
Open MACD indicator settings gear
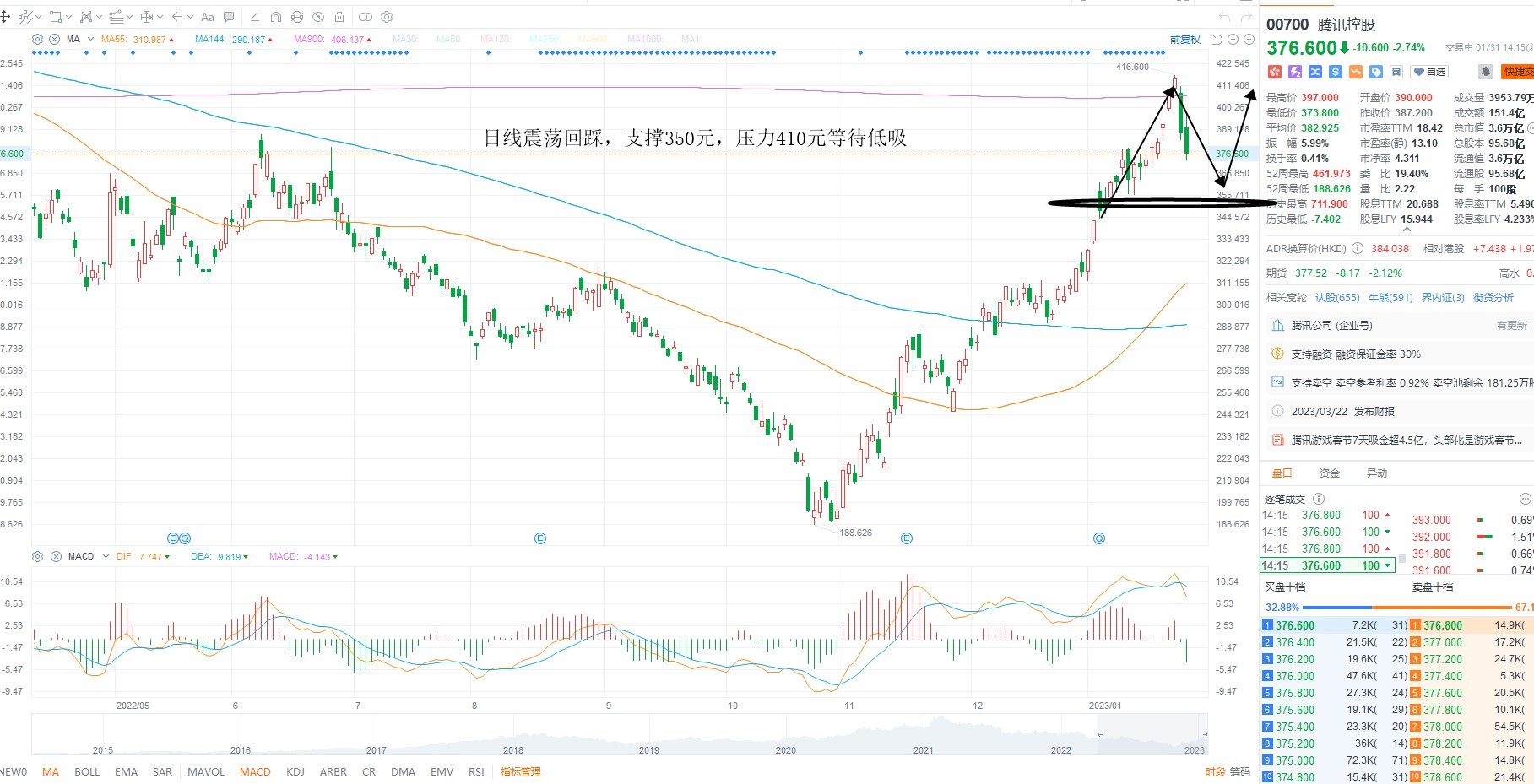click(x=37, y=556)
